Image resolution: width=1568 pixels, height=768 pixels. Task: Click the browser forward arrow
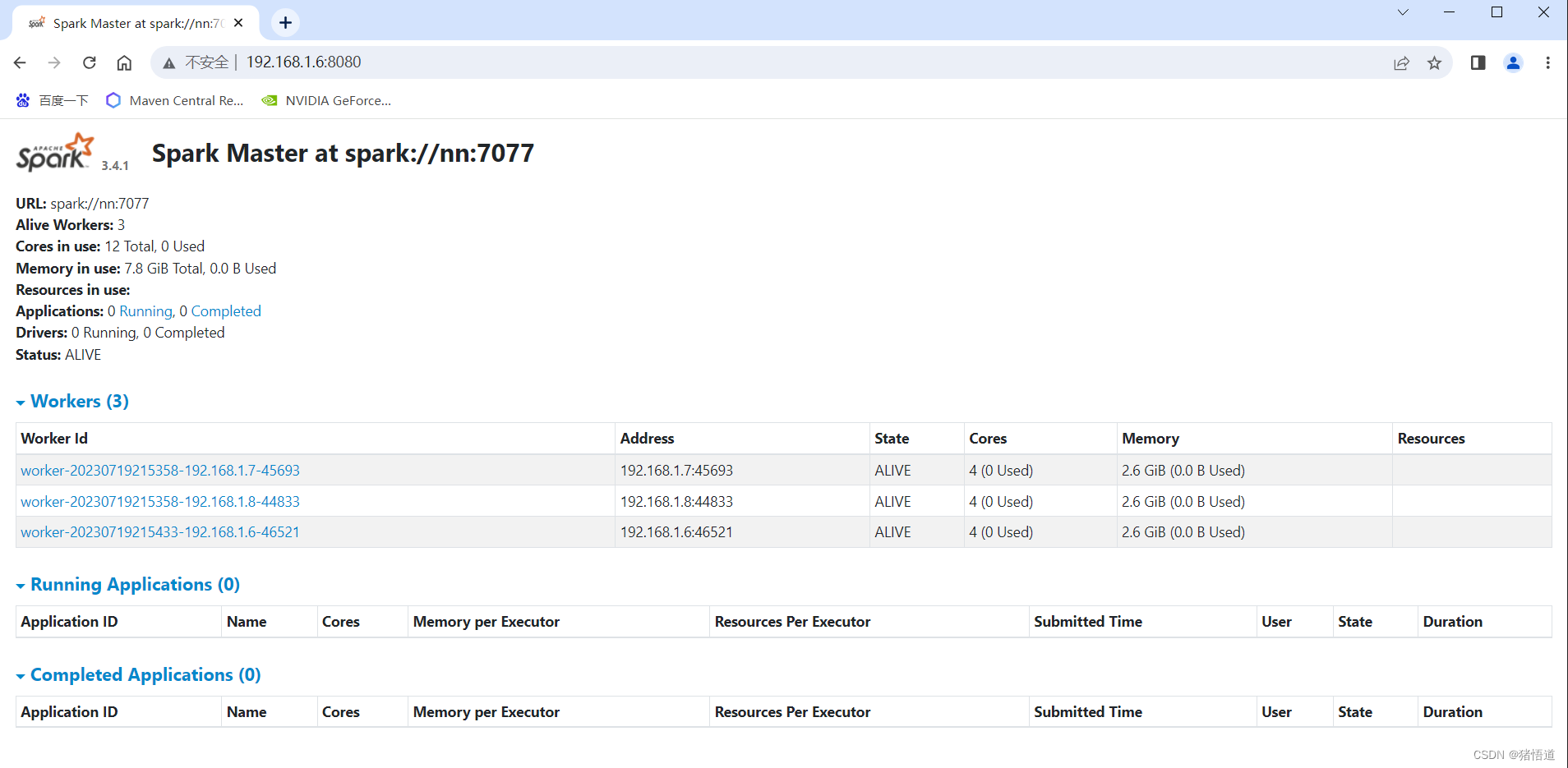[x=54, y=62]
